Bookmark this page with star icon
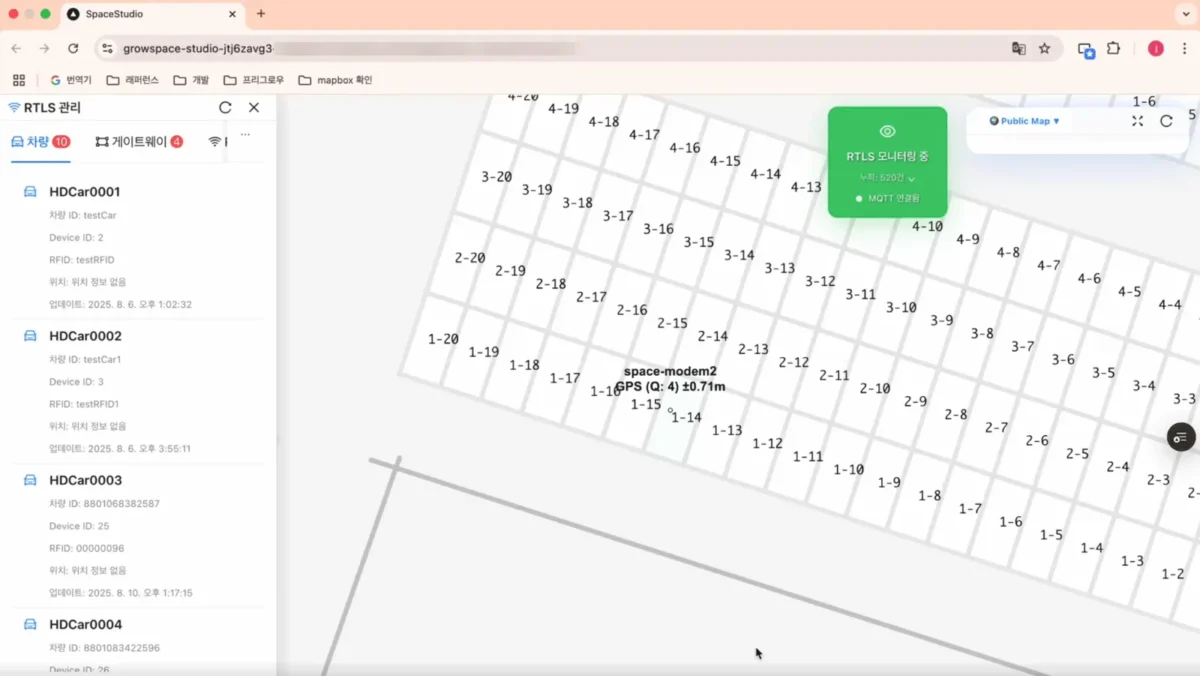 click(1045, 48)
